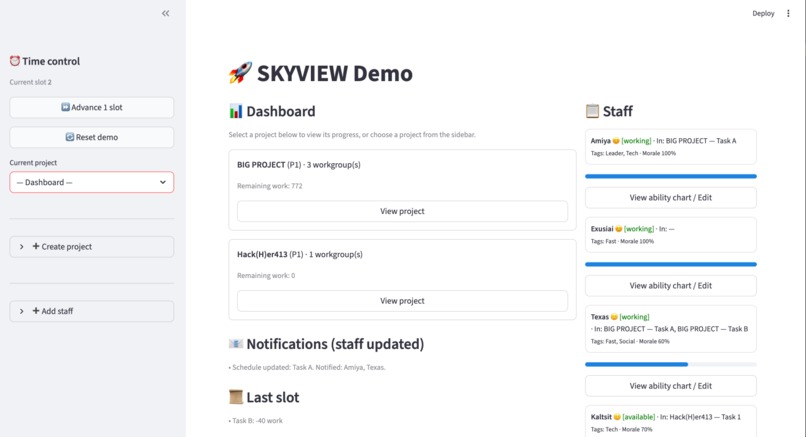Reset the demo
The image size is (806, 437).
coord(91,137)
